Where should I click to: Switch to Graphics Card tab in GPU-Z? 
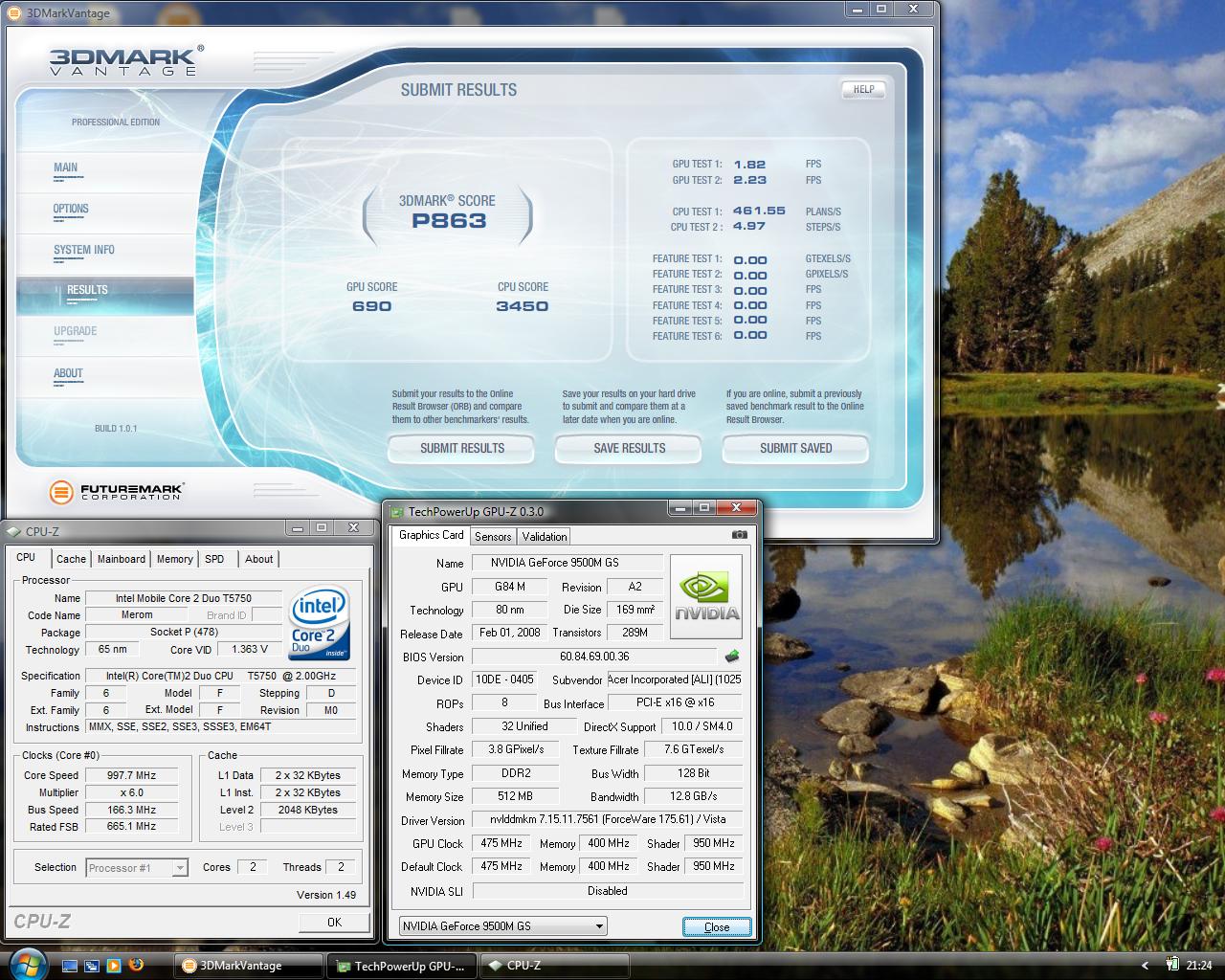(x=432, y=535)
